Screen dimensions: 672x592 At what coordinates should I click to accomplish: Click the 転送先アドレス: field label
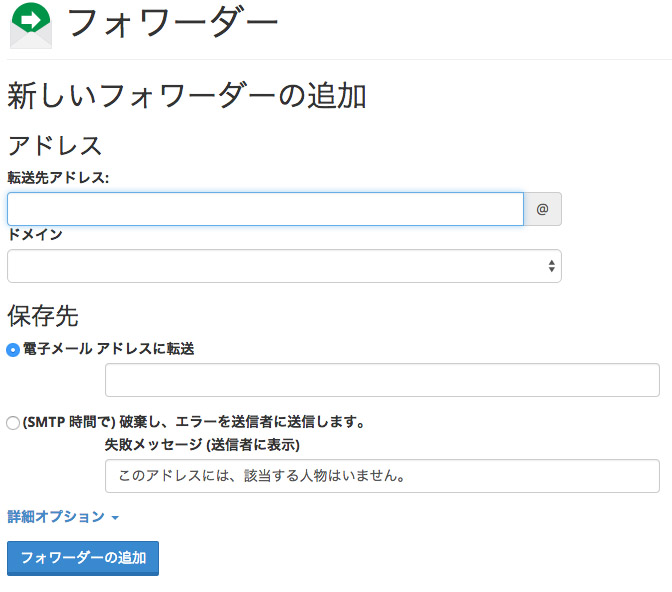coord(58,177)
